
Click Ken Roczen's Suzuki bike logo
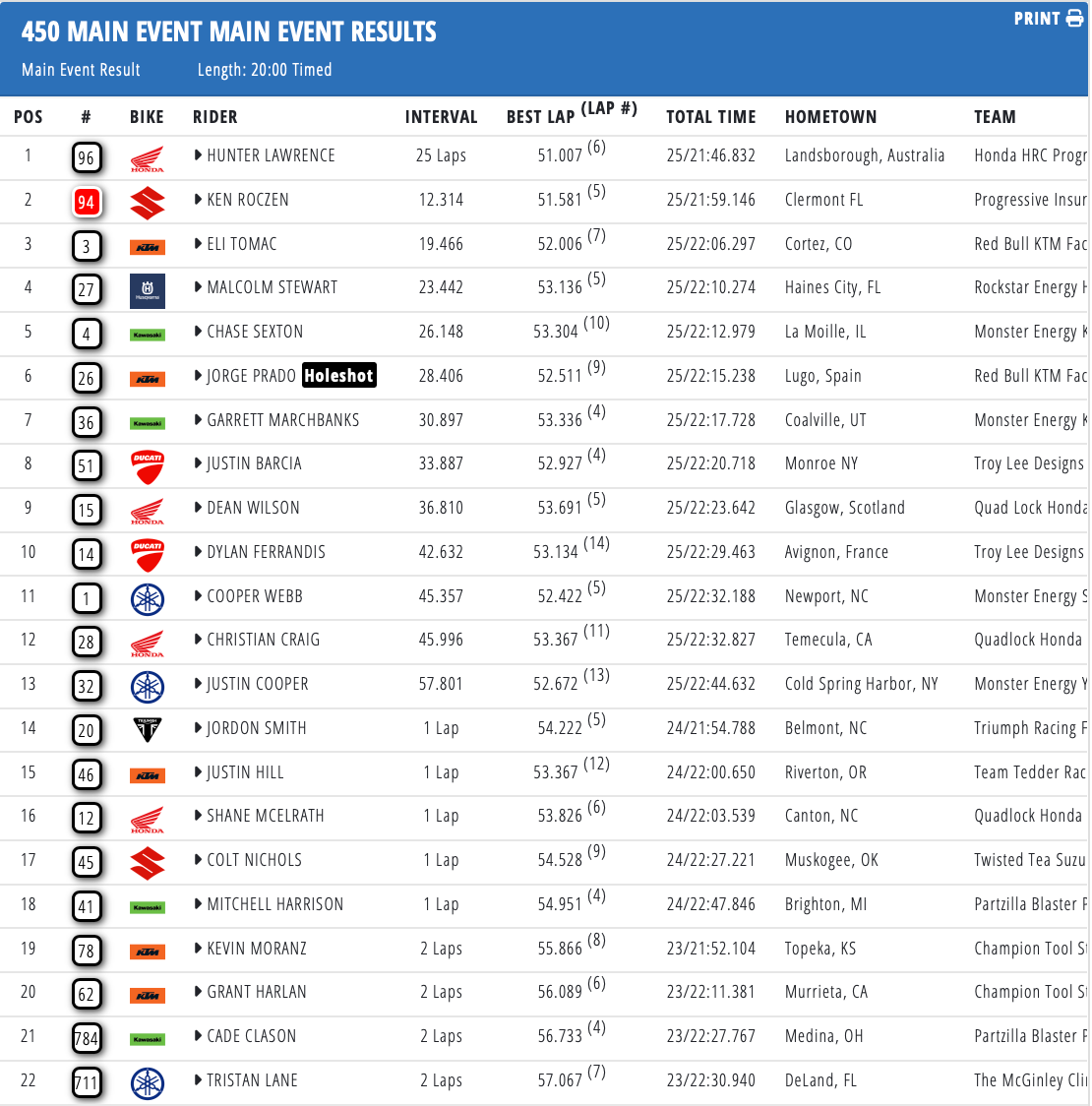[x=148, y=203]
